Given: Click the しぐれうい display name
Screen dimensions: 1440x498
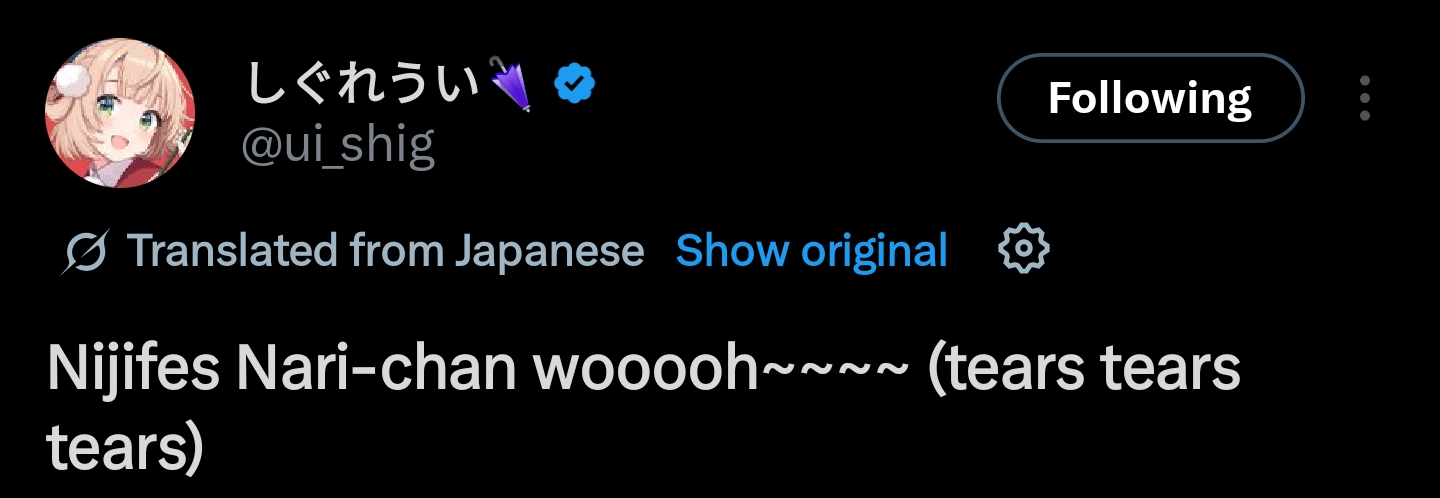Looking at the screenshot, I should click(x=364, y=85).
